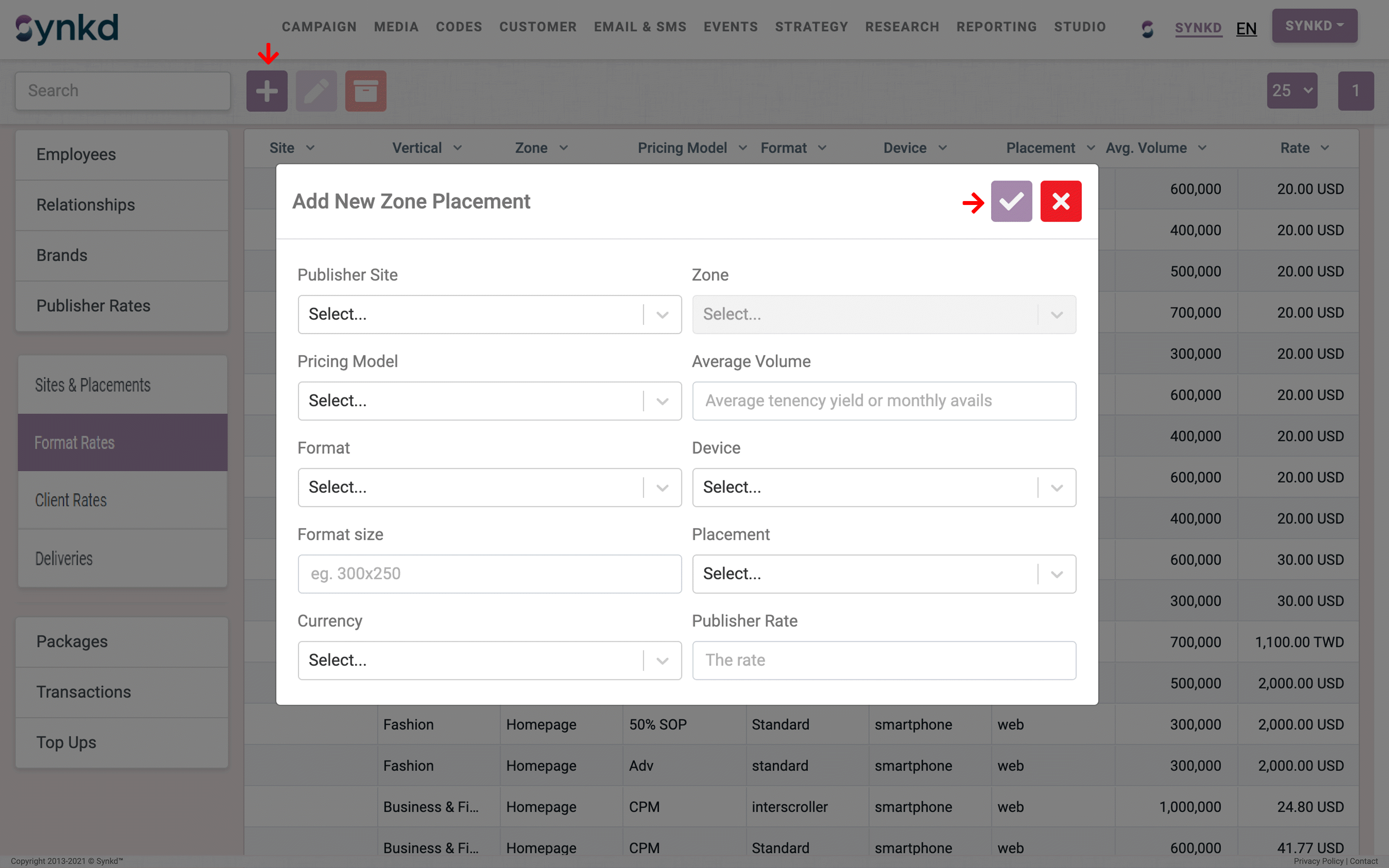Open the Zone select dropdown

884,314
